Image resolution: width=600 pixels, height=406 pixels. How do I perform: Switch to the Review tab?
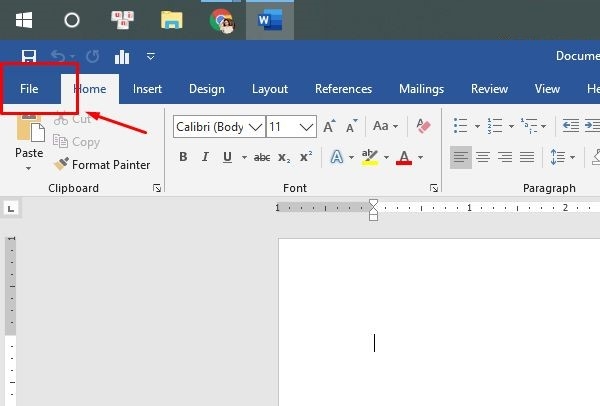489,89
